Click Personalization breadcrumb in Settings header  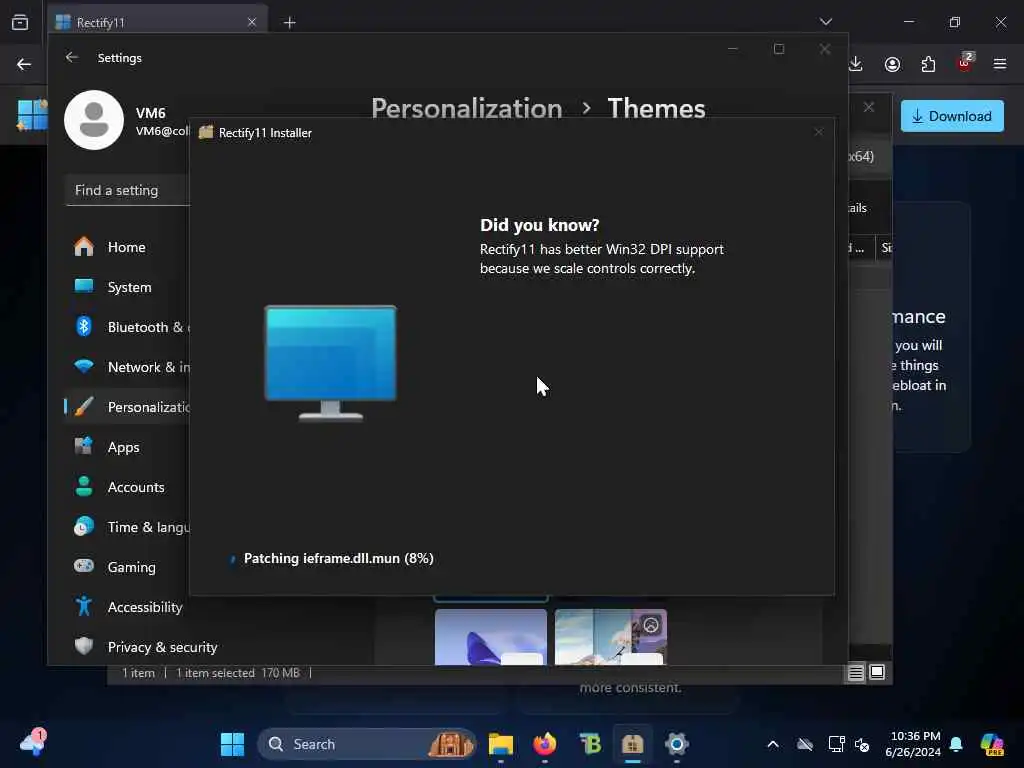pos(466,108)
